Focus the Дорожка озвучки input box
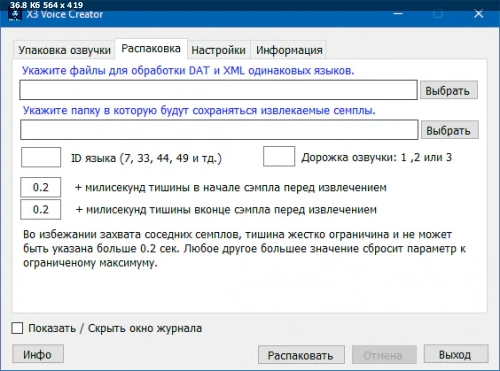The height and width of the screenshot is (371, 500). [x=279, y=156]
